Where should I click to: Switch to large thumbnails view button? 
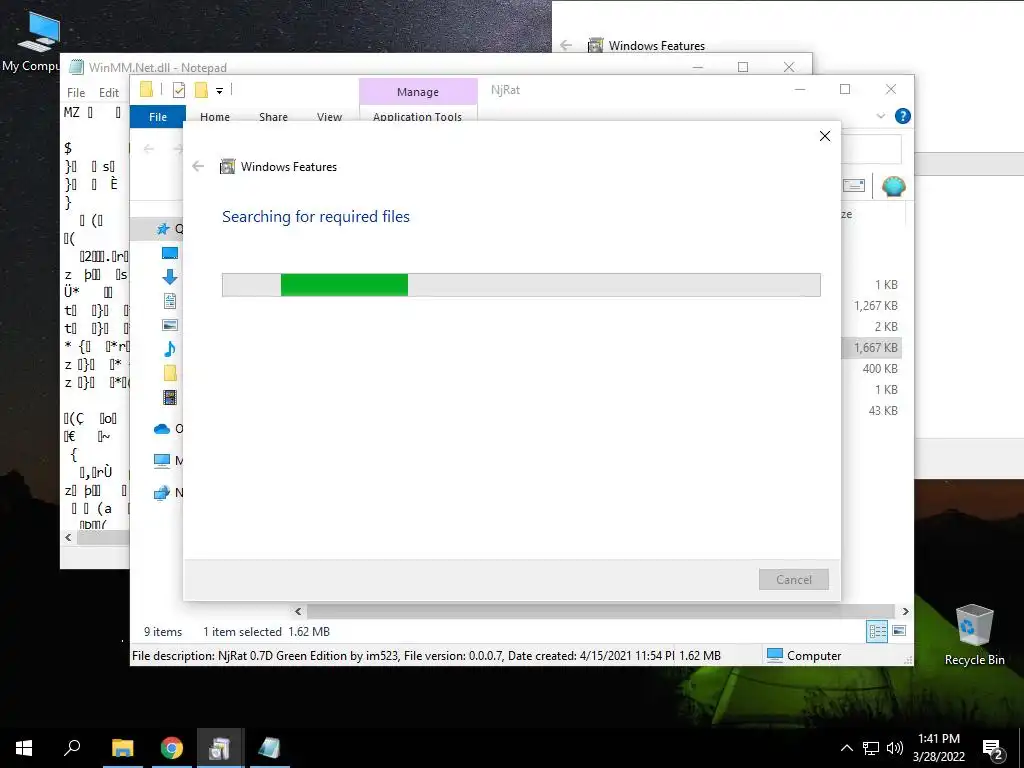[899, 631]
